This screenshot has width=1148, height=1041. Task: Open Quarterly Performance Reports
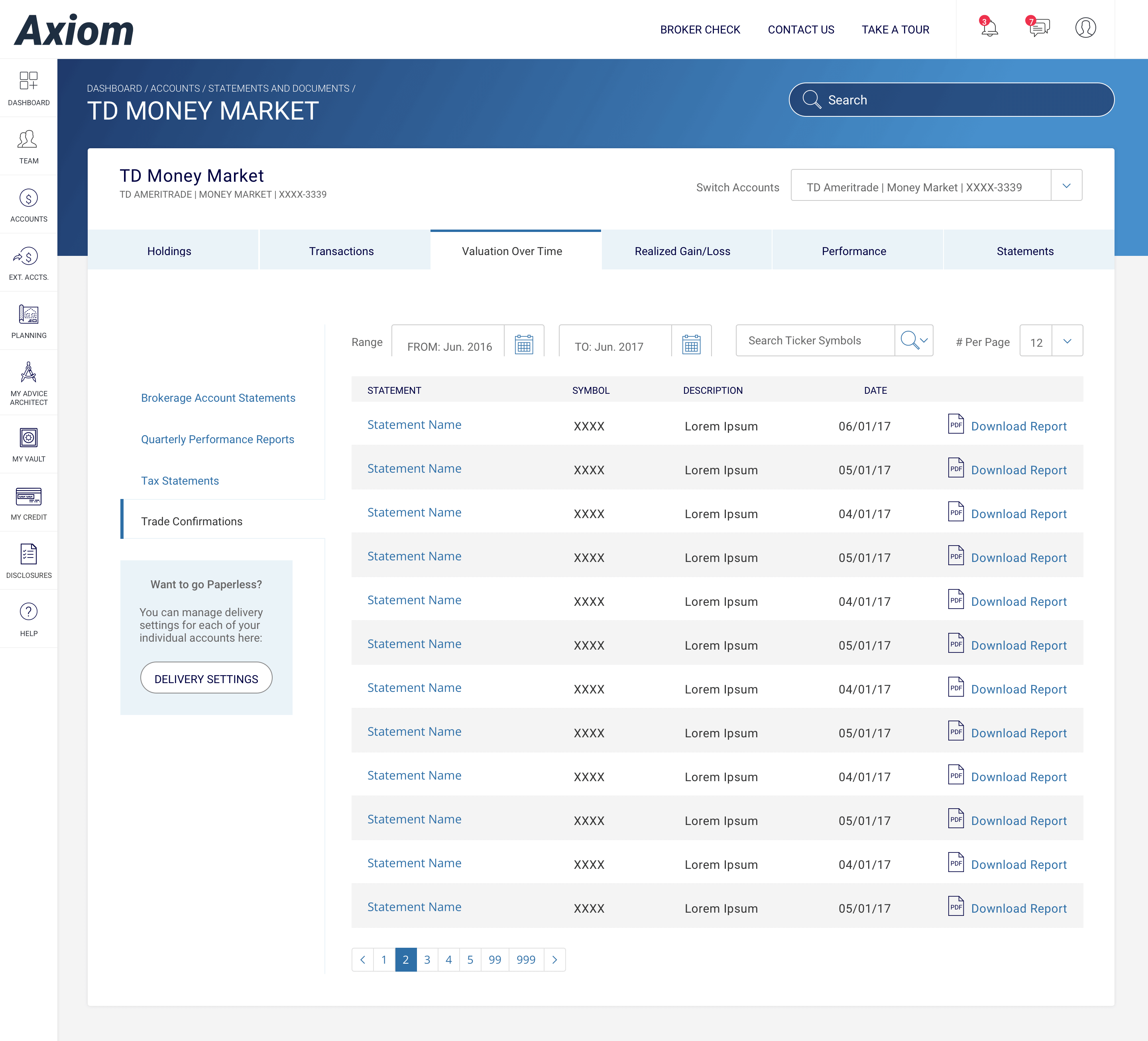[x=218, y=439]
